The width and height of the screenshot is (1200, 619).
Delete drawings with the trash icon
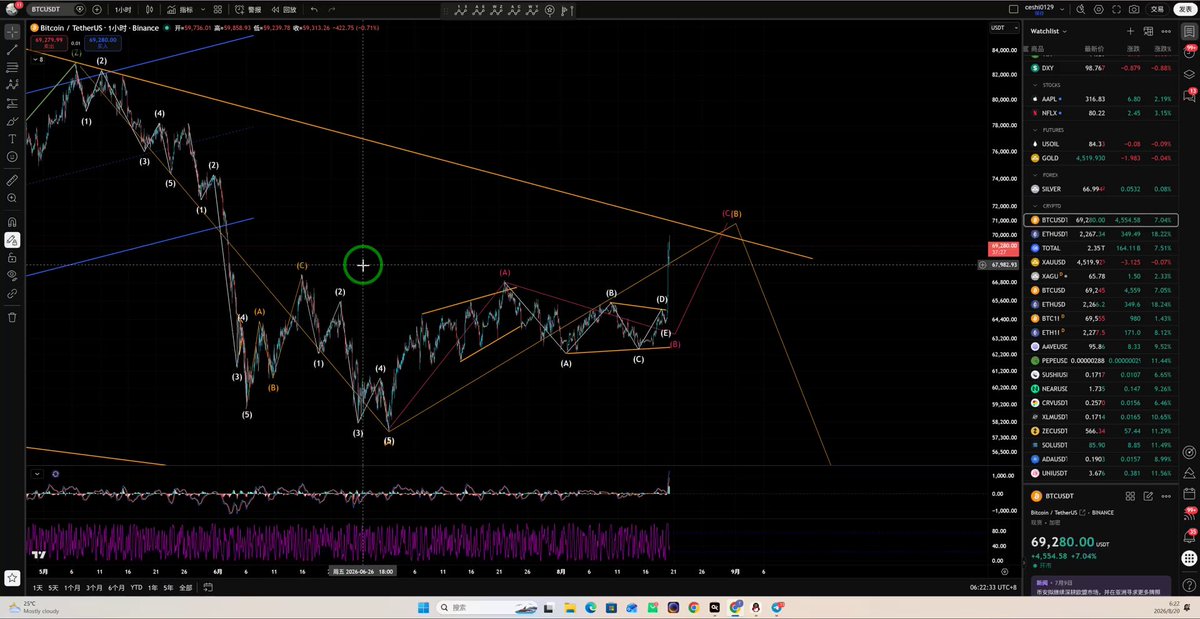click(x=12, y=317)
